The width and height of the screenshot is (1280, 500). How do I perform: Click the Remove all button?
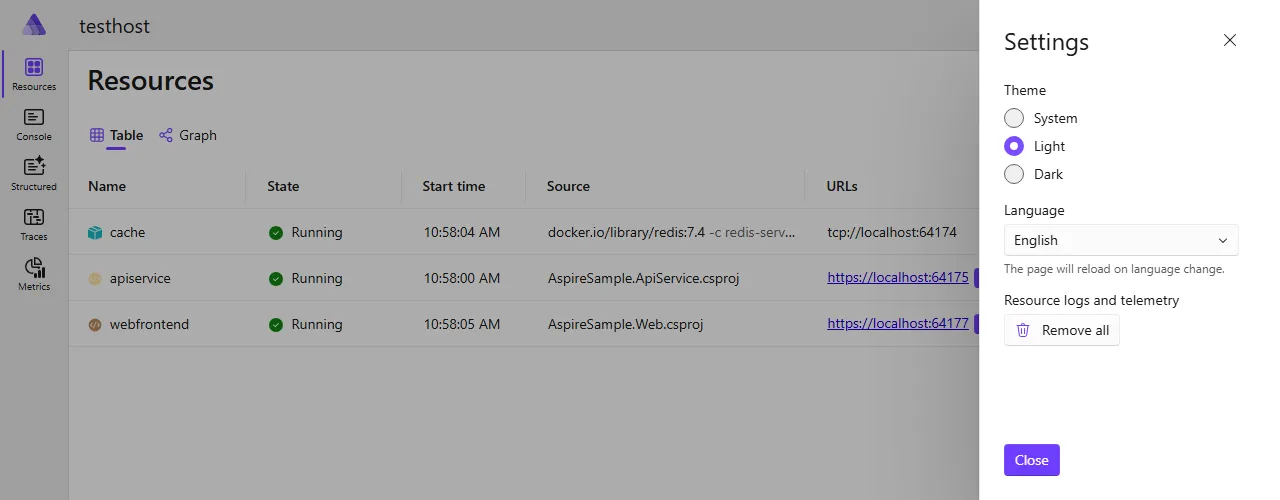(1062, 330)
